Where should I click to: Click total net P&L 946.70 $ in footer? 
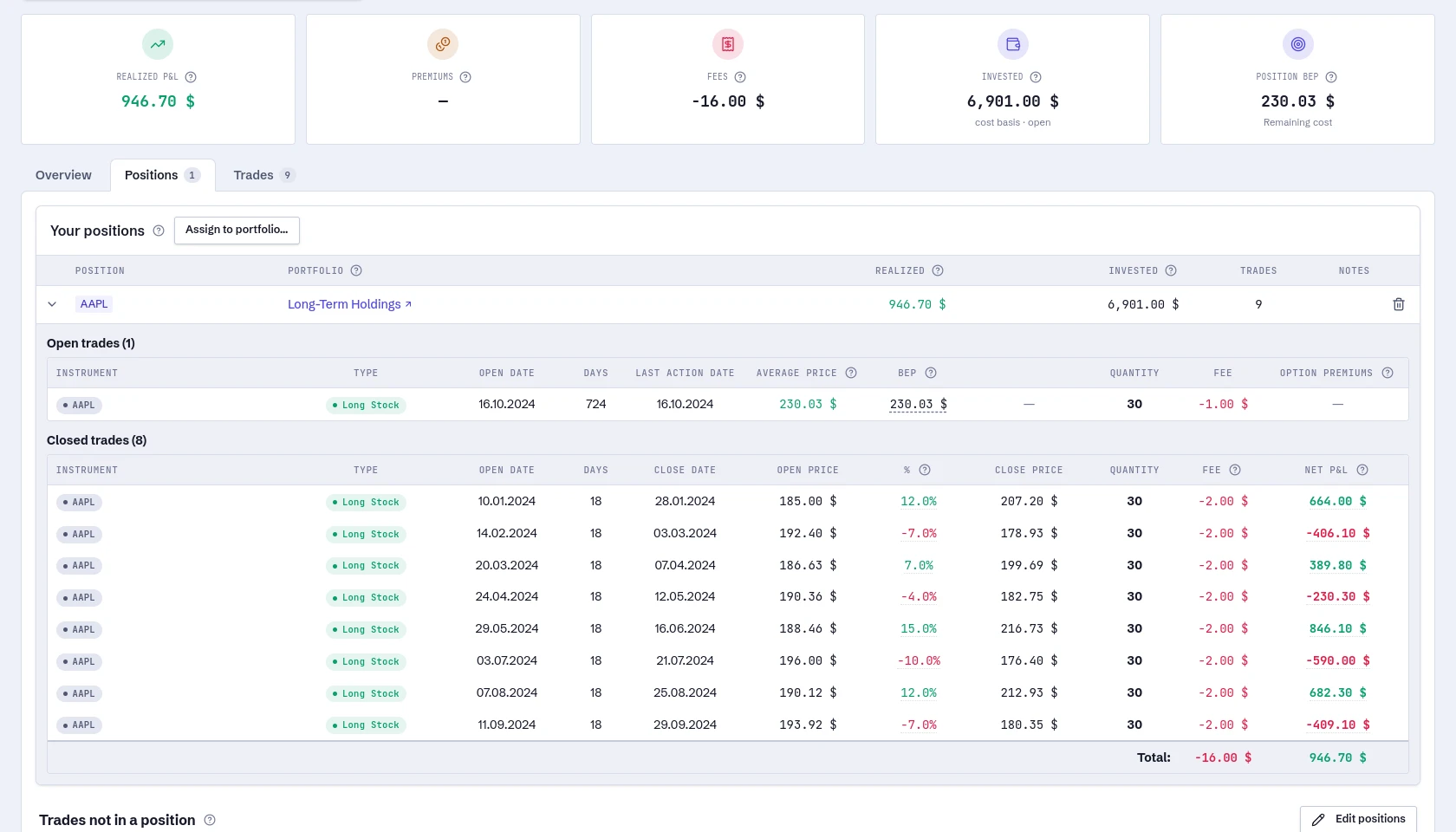pos(1338,757)
